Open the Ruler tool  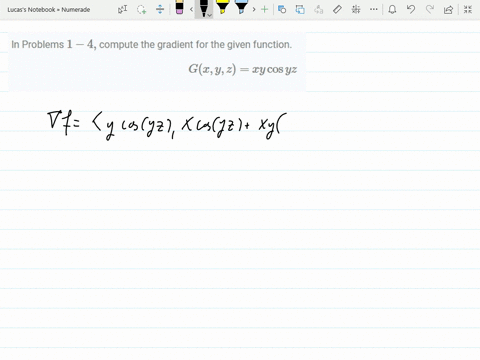337,9
